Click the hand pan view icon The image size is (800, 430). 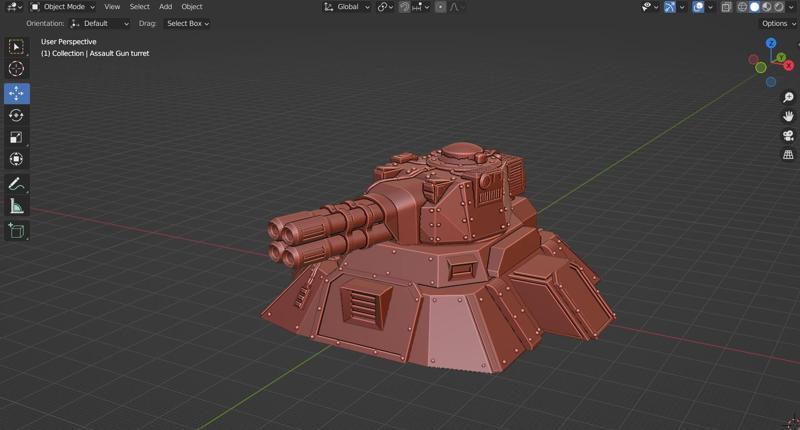[x=788, y=116]
